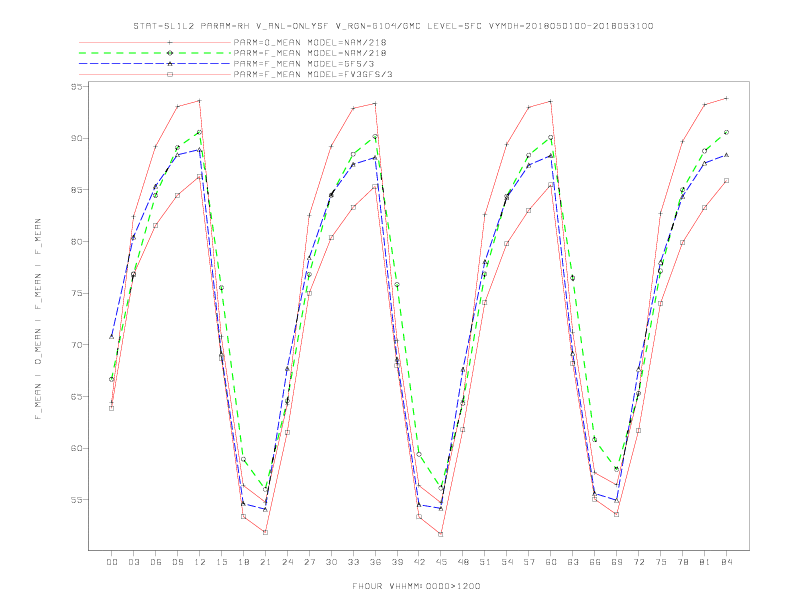Viewport: 792px width, 612px height.
Task: Click the green circle data point at hour 84
Action: pos(726,132)
